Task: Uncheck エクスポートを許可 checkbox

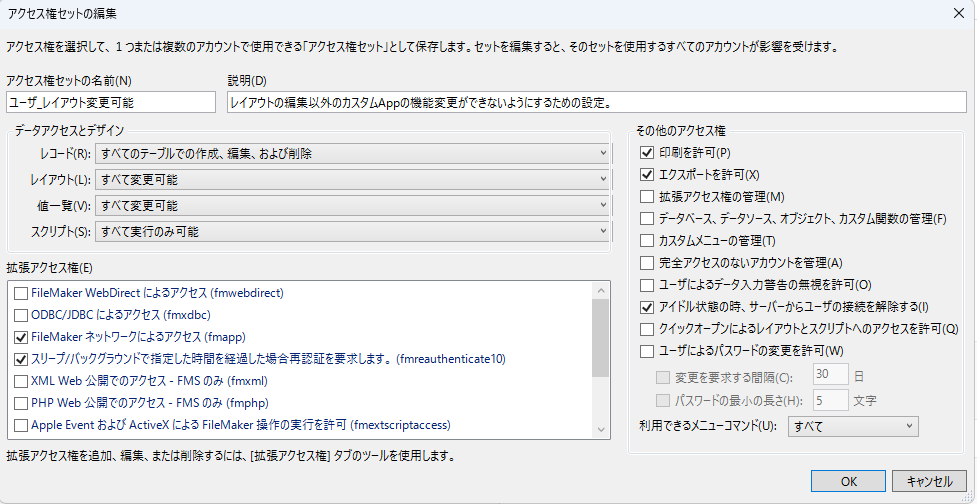Action: tap(647, 175)
